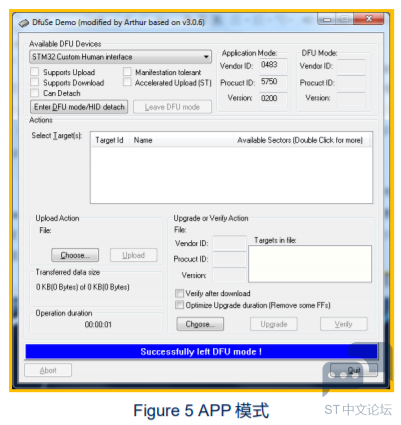
Task: Click the Verify button
Action: tap(344, 324)
